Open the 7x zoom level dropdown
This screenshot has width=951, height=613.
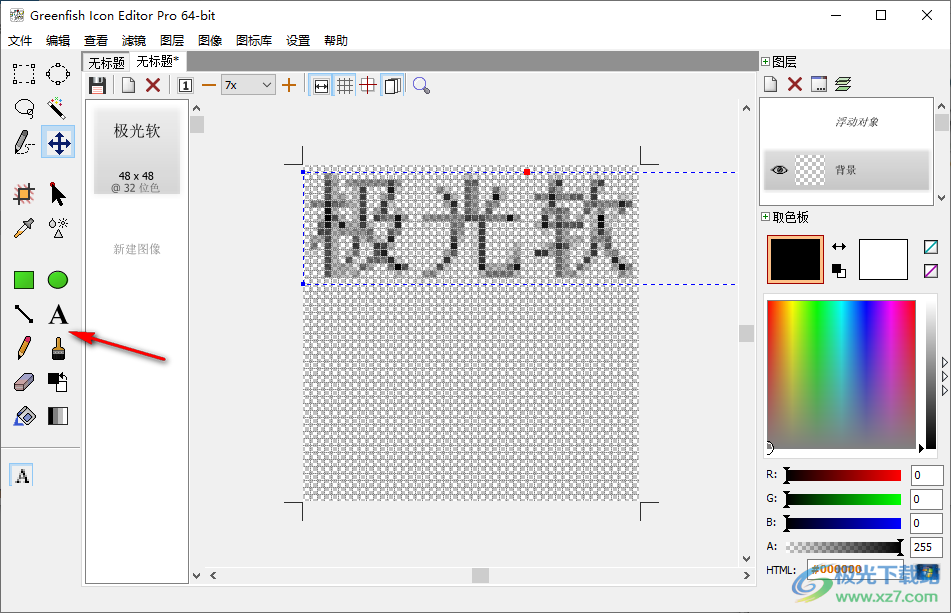[x=267, y=85]
